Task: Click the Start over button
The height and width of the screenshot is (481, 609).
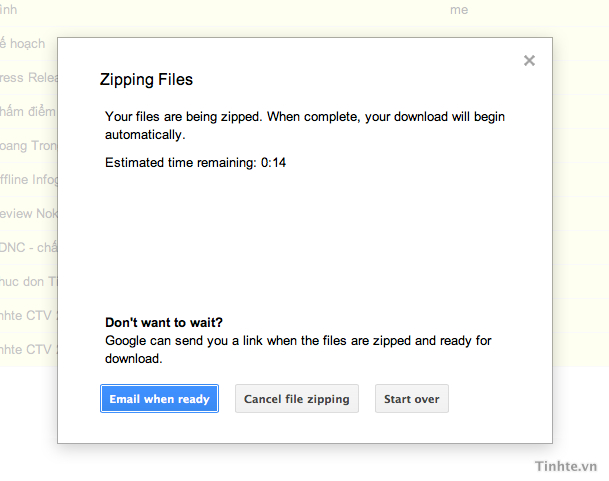Action: (412, 399)
